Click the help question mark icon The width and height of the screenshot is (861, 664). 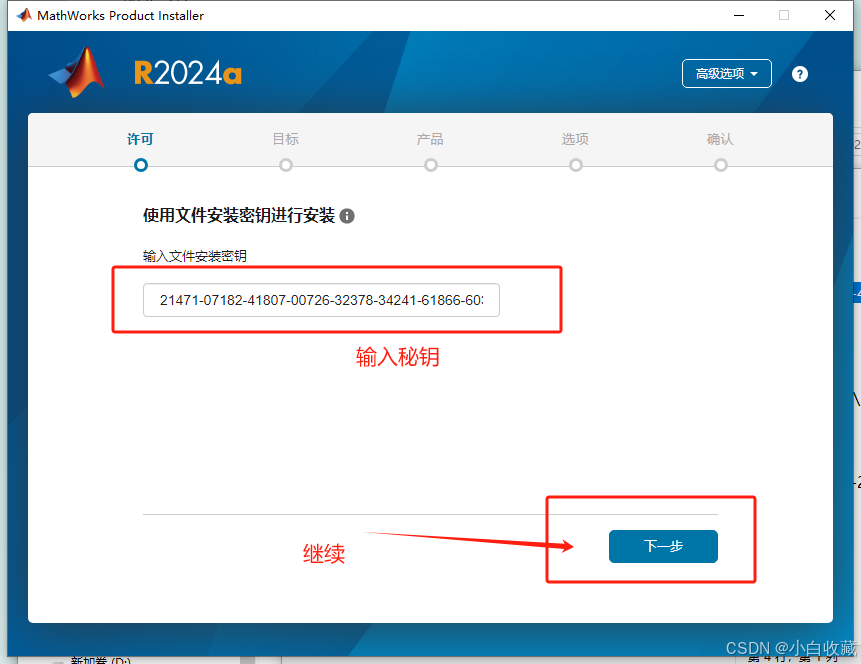click(800, 74)
